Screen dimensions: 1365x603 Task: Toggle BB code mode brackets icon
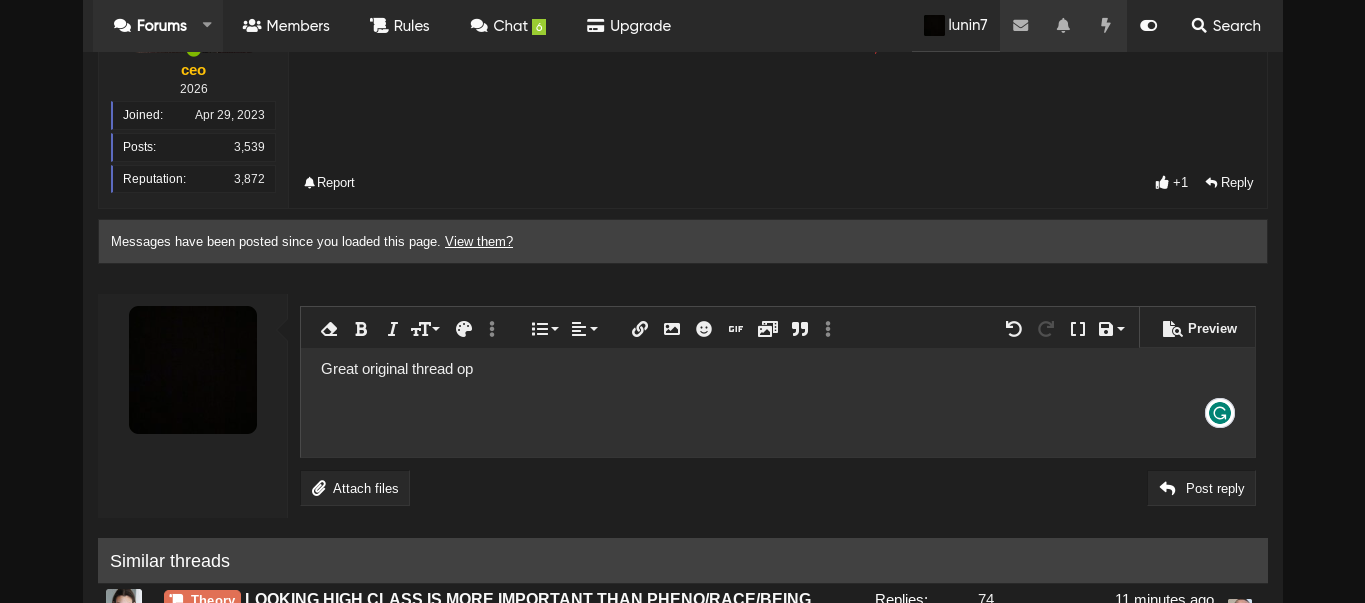[x=1078, y=329]
